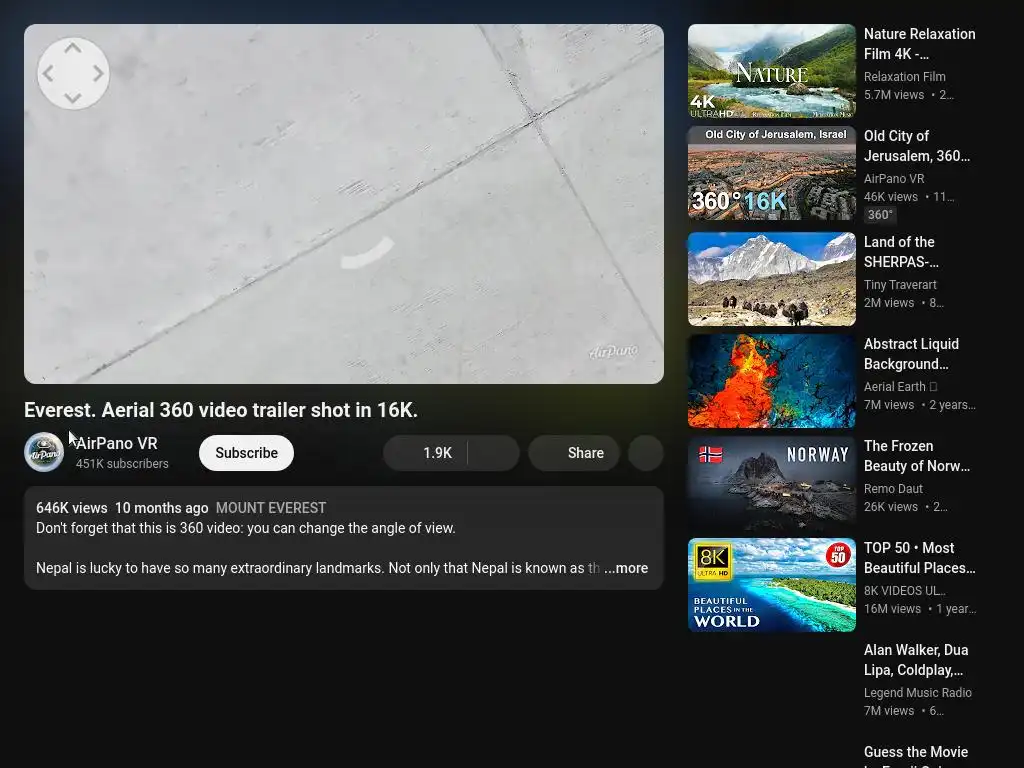Click the 360 video player area
This screenshot has height=768, width=1024.
[344, 204]
